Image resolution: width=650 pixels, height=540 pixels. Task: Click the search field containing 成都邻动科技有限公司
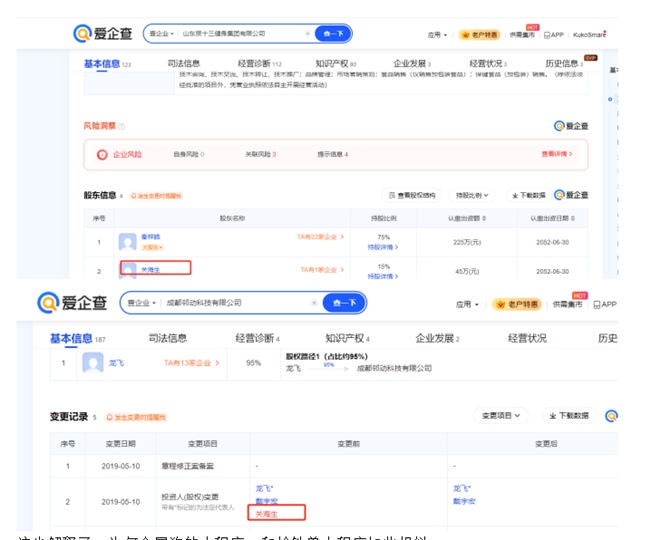pos(235,302)
